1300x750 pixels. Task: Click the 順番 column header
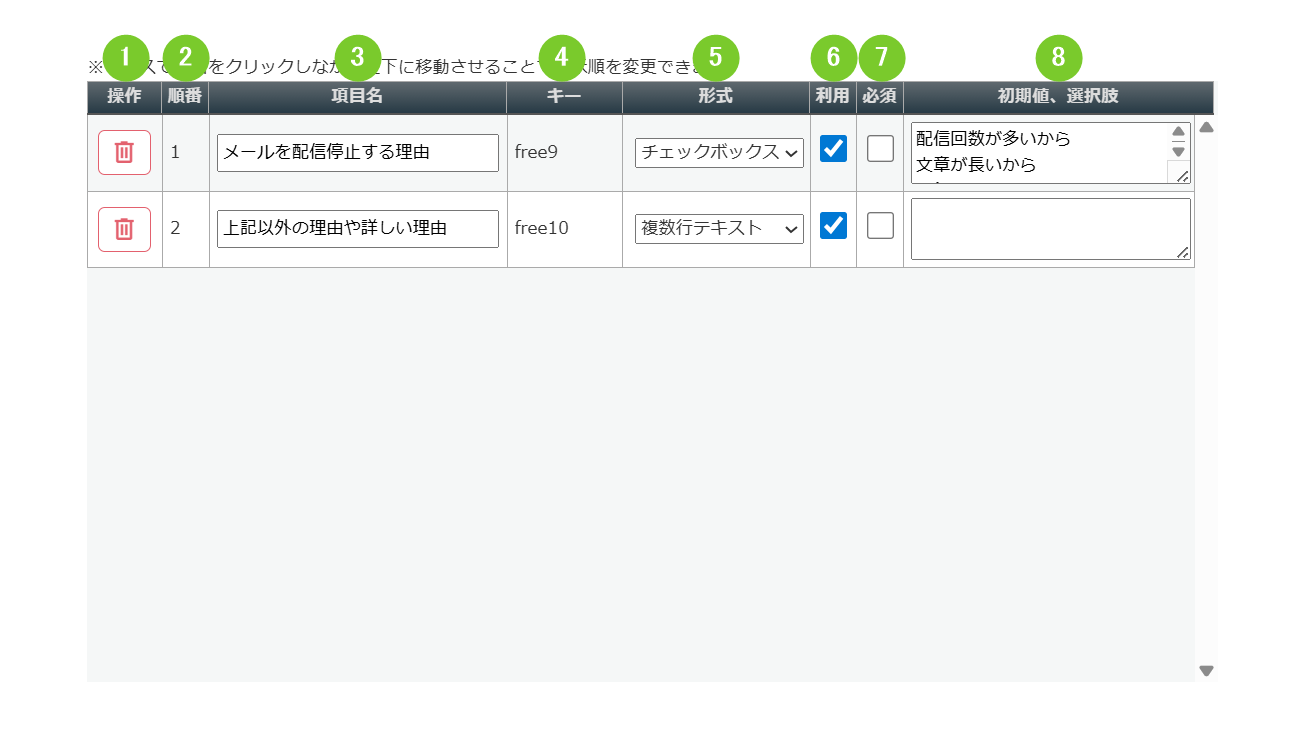(x=186, y=97)
